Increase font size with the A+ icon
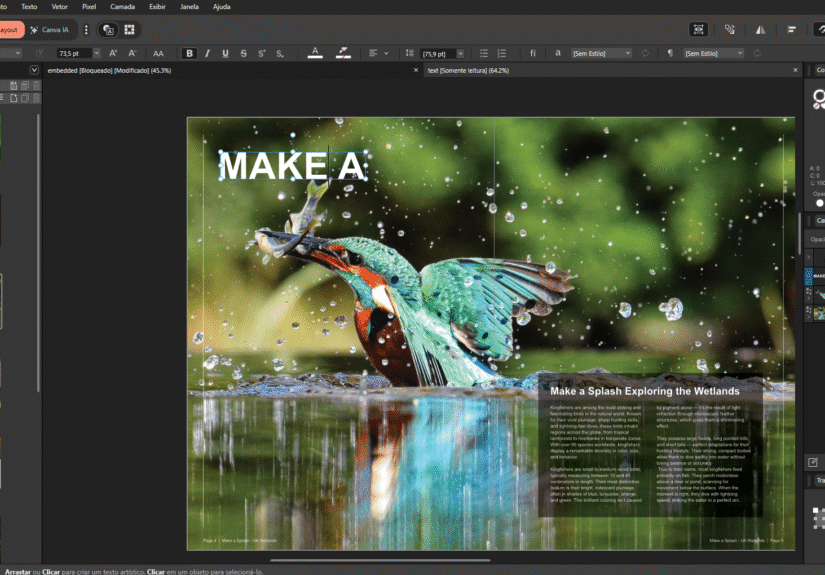825x575 pixels. 113,53
